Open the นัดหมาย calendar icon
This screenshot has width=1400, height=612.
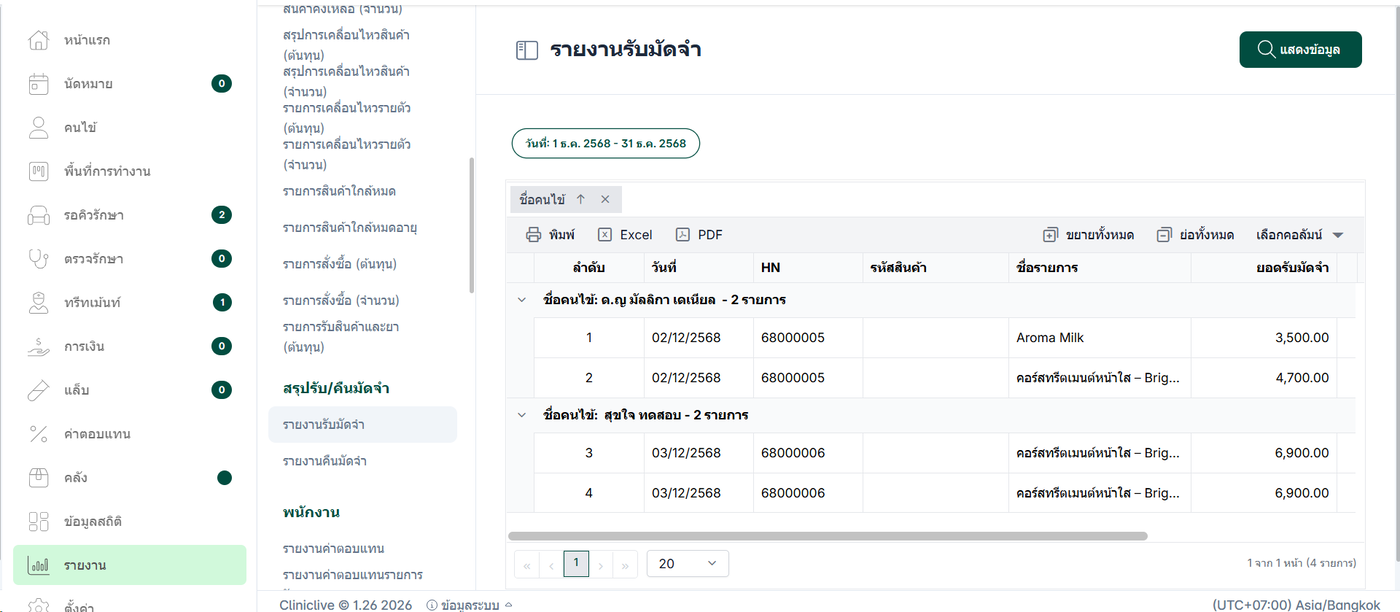tap(38, 84)
